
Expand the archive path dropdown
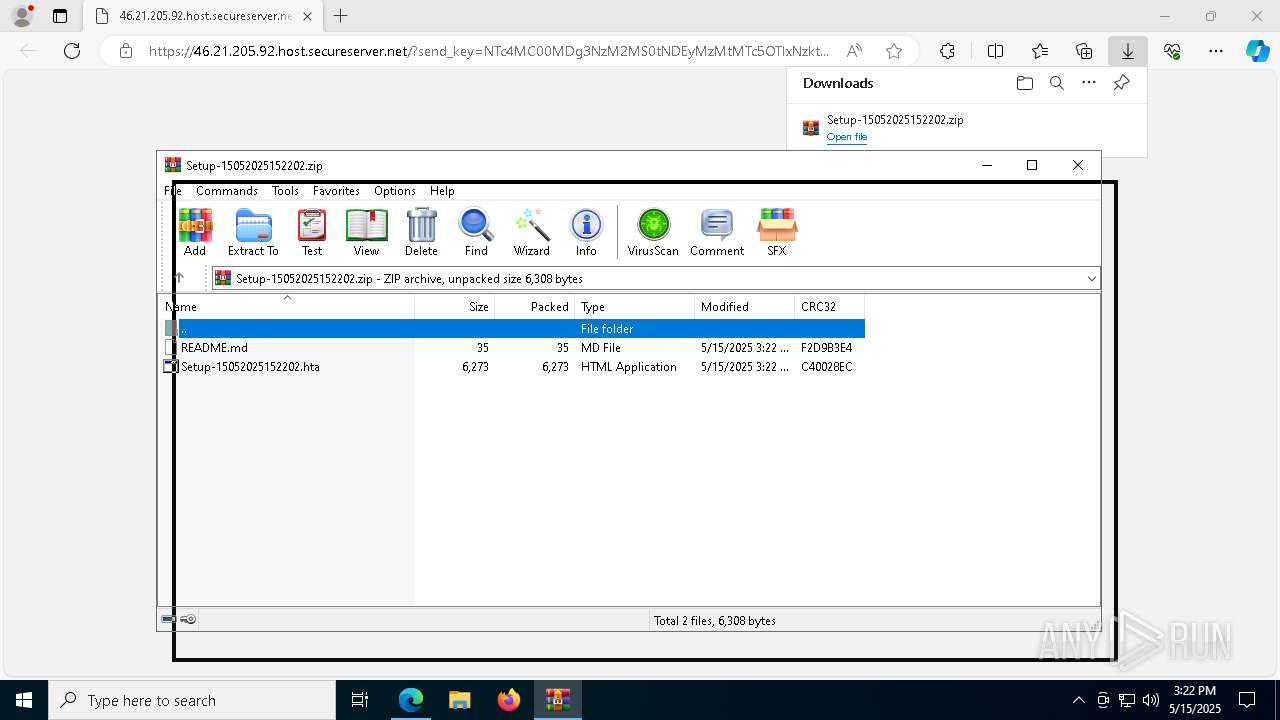pos(1091,279)
